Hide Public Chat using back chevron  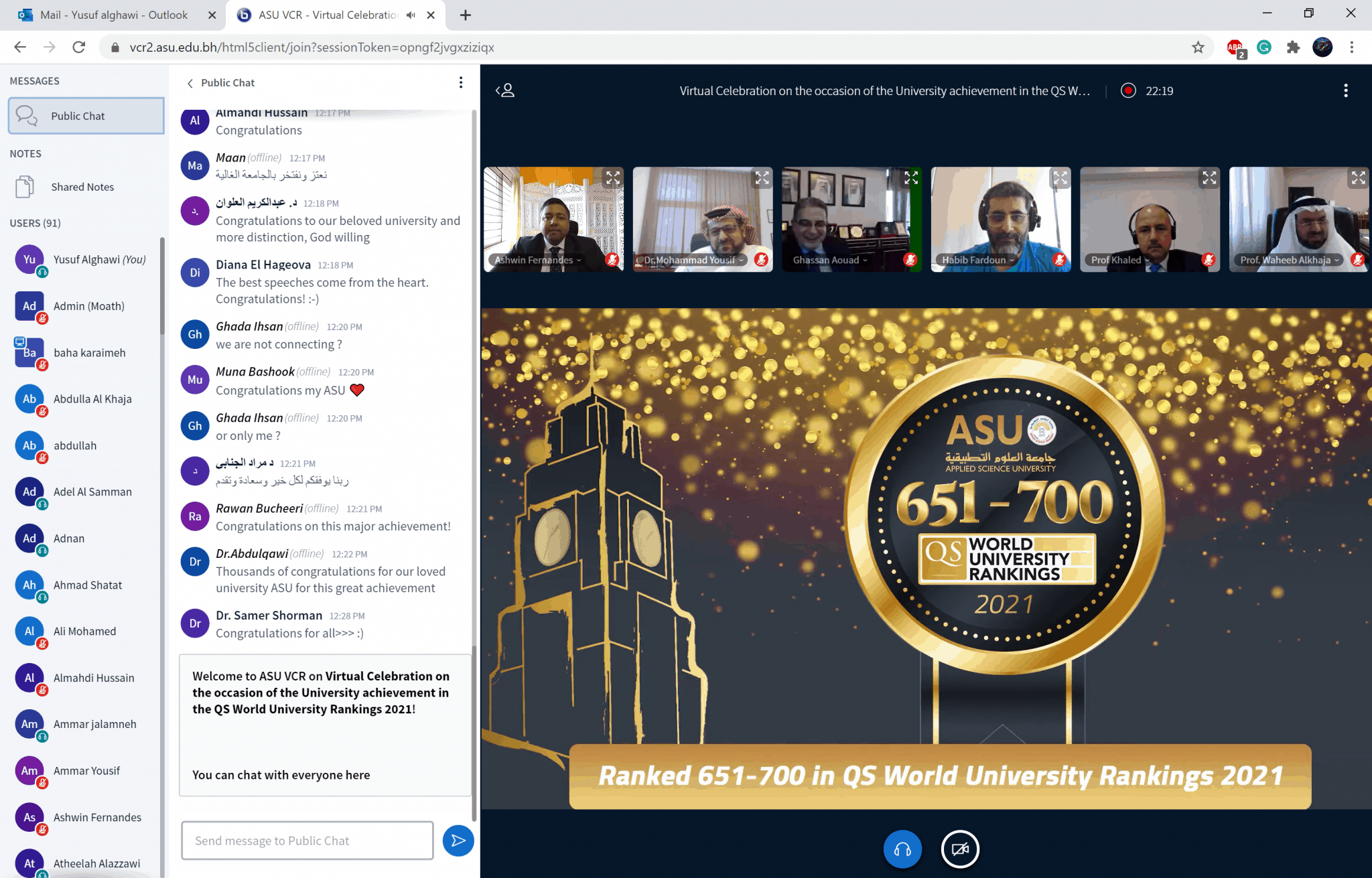pyautogui.click(x=190, y=83)
